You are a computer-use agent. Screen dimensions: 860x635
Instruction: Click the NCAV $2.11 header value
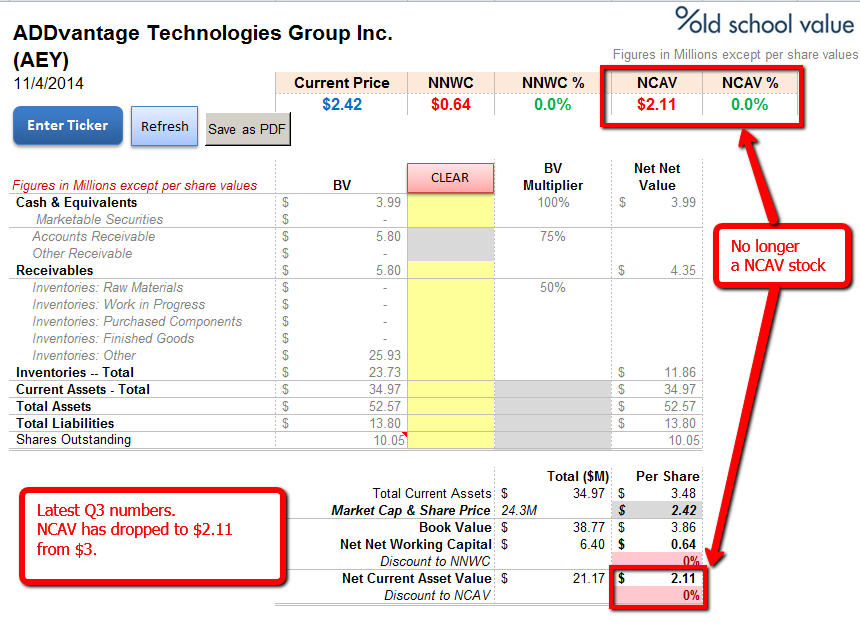click(x=657, y=104)
